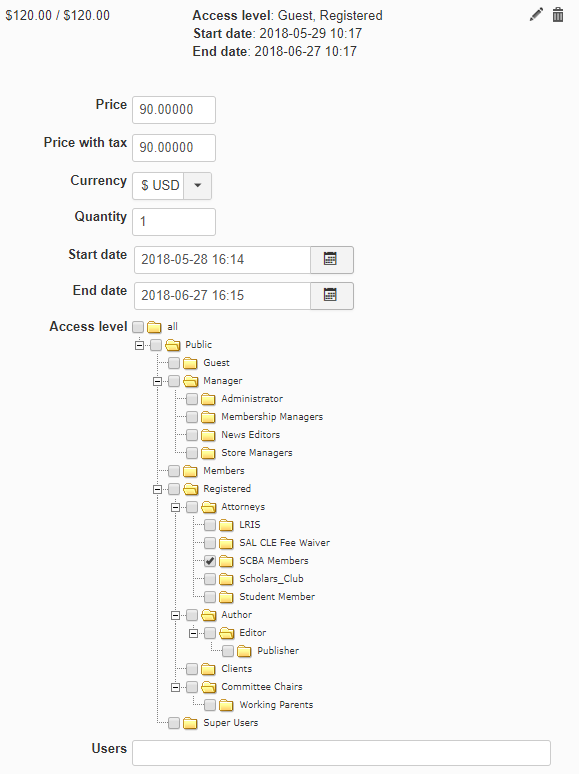Enable the Student Member checkbox

[x=210, y=597]
